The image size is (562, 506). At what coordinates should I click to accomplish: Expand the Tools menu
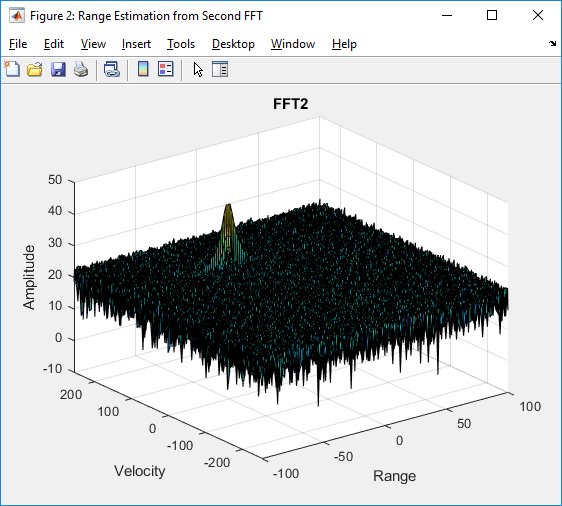point(181,44)
